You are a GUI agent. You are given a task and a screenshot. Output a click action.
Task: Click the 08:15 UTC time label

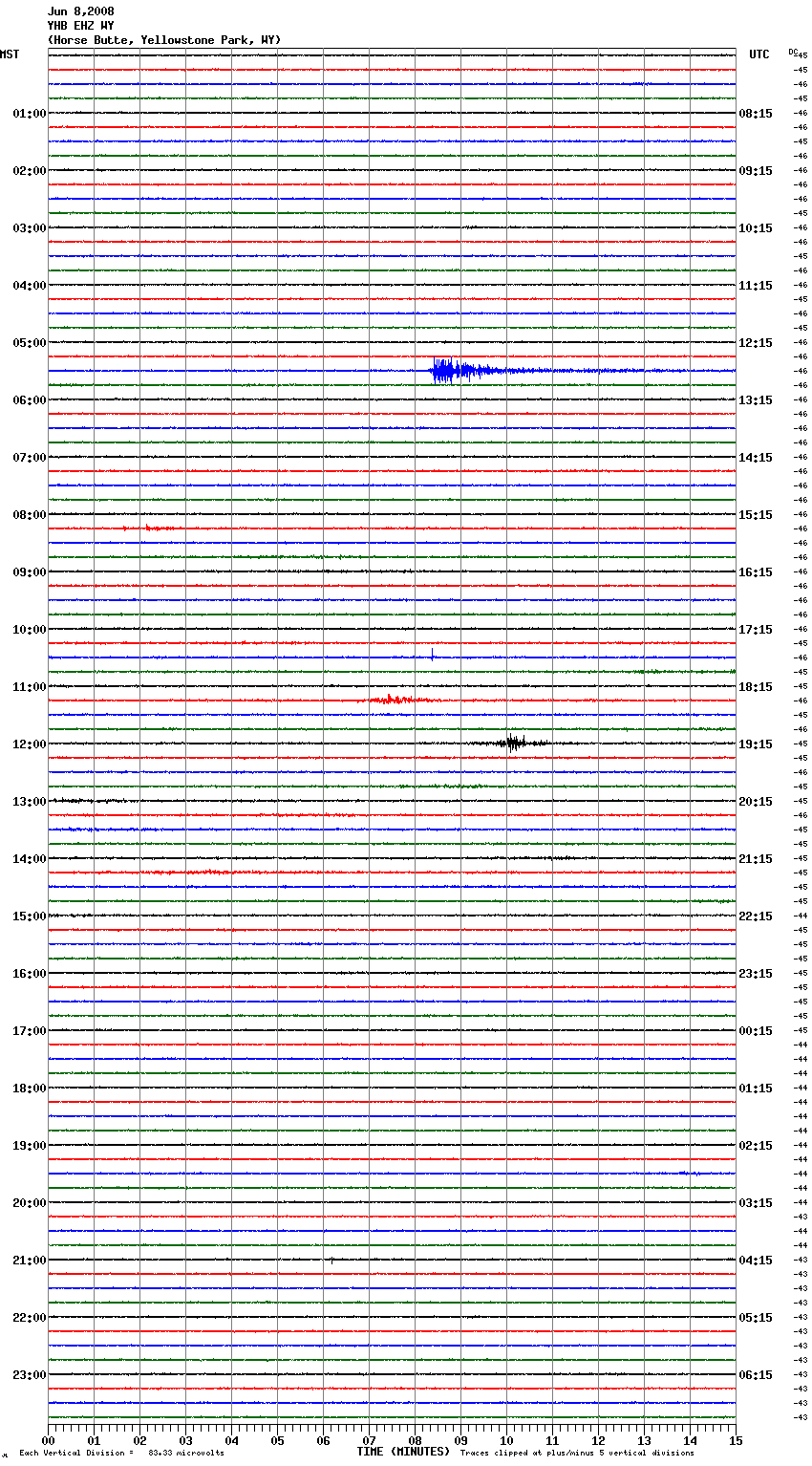(756, 114)
